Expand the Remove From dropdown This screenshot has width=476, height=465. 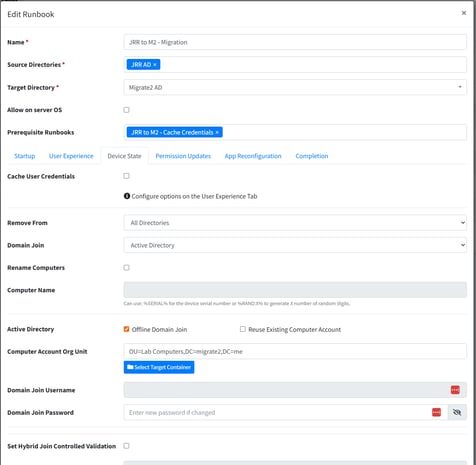(295, 223)
